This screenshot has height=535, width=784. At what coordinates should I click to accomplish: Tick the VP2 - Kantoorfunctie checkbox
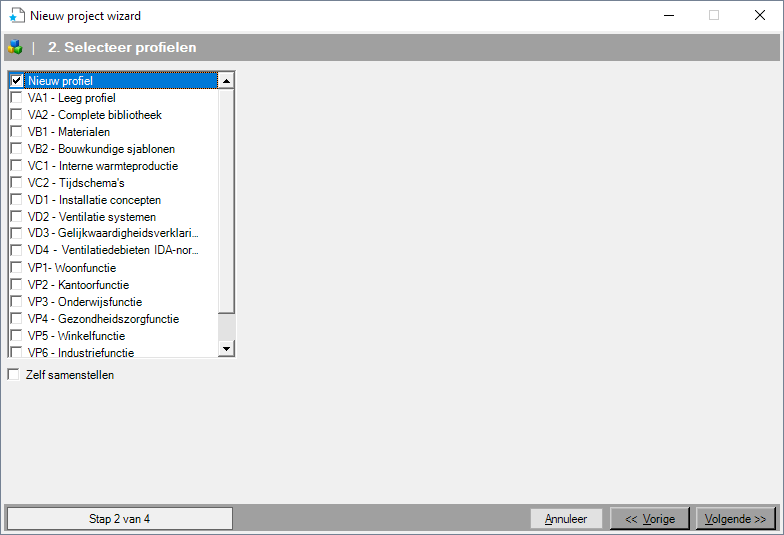(x=16, y=285)
